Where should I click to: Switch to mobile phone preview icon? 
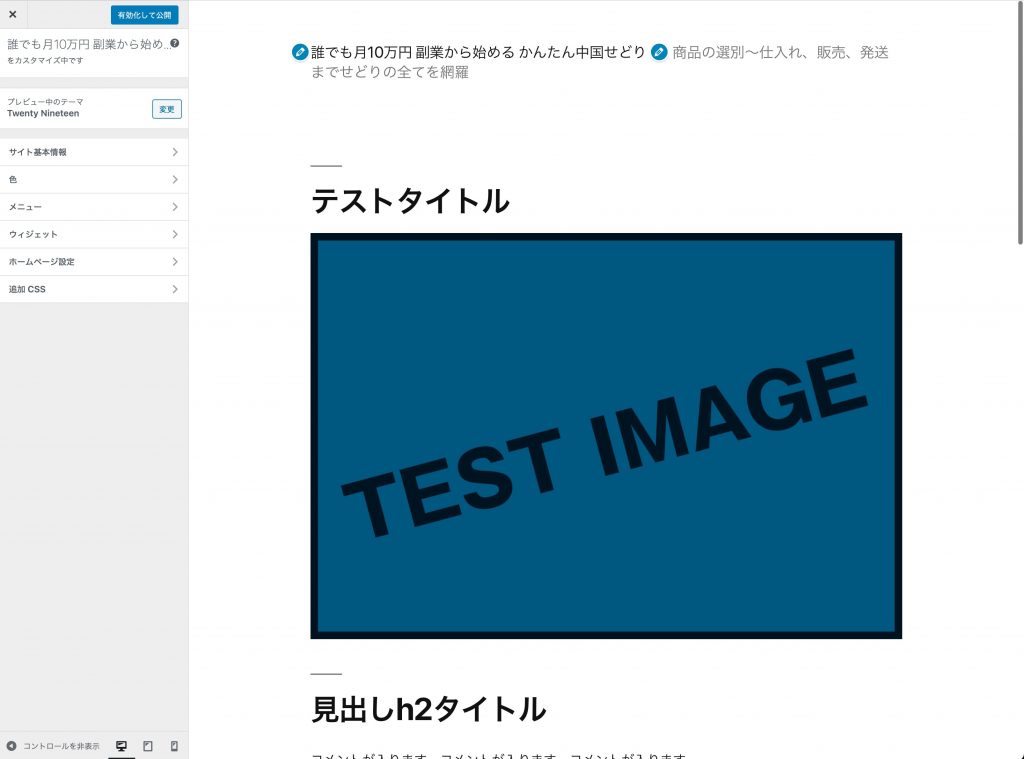174,746
